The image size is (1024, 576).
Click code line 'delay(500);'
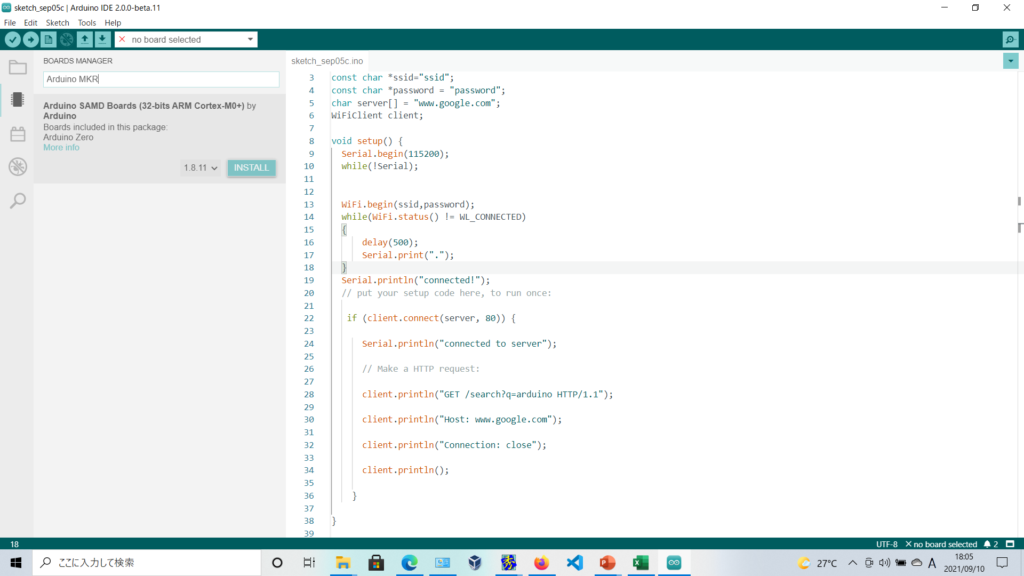(x=390, y=242)
